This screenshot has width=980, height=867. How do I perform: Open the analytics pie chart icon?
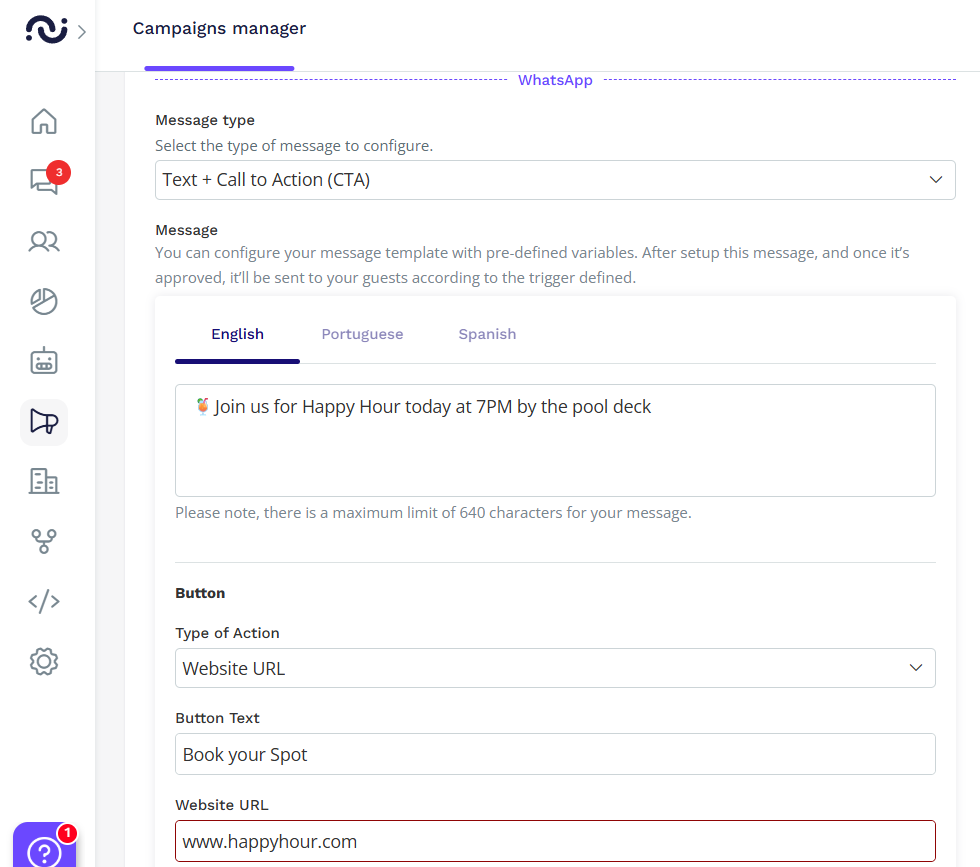tap(44, 301)
